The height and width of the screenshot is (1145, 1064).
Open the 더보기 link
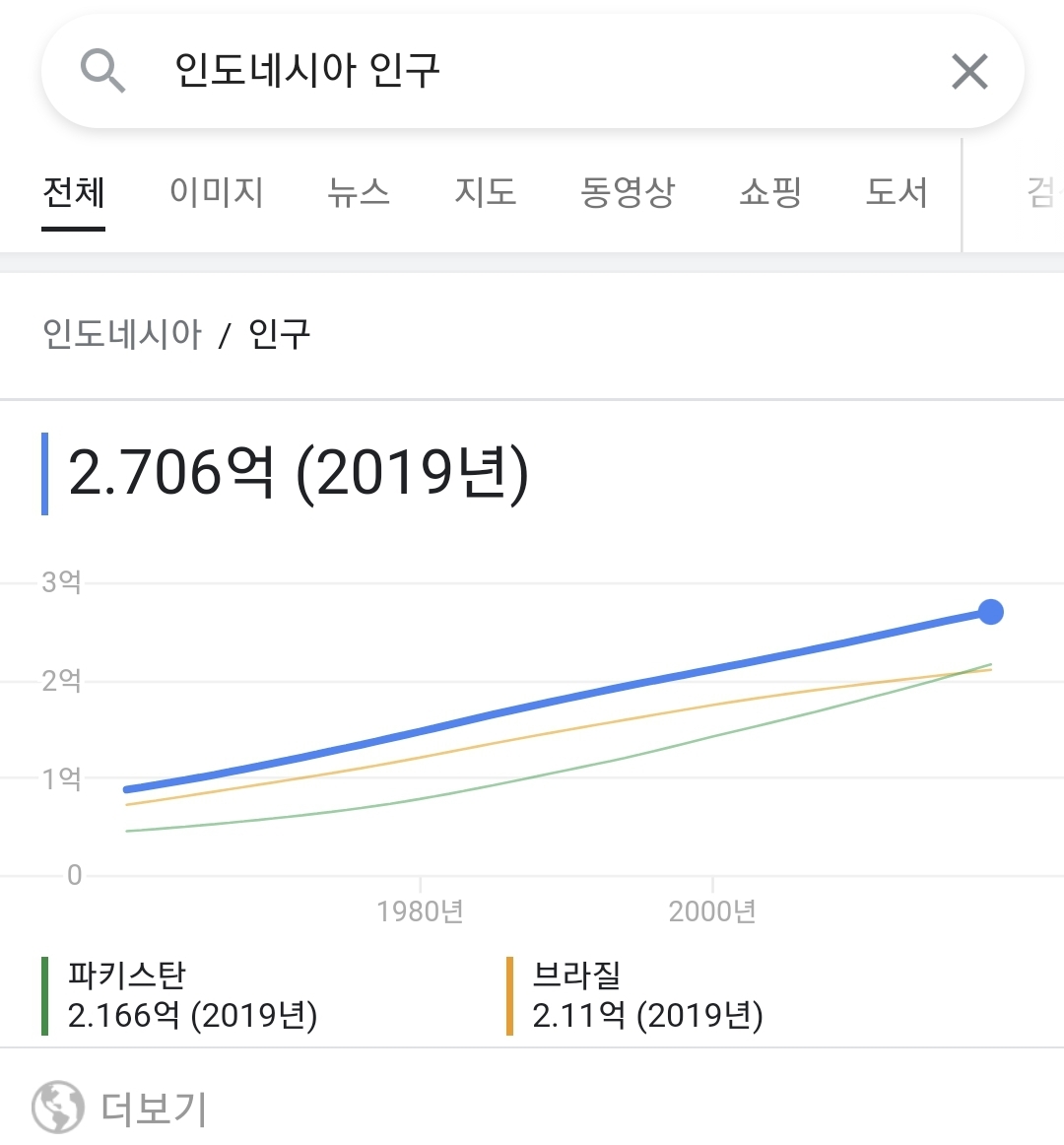click(x=155, y=1109)
